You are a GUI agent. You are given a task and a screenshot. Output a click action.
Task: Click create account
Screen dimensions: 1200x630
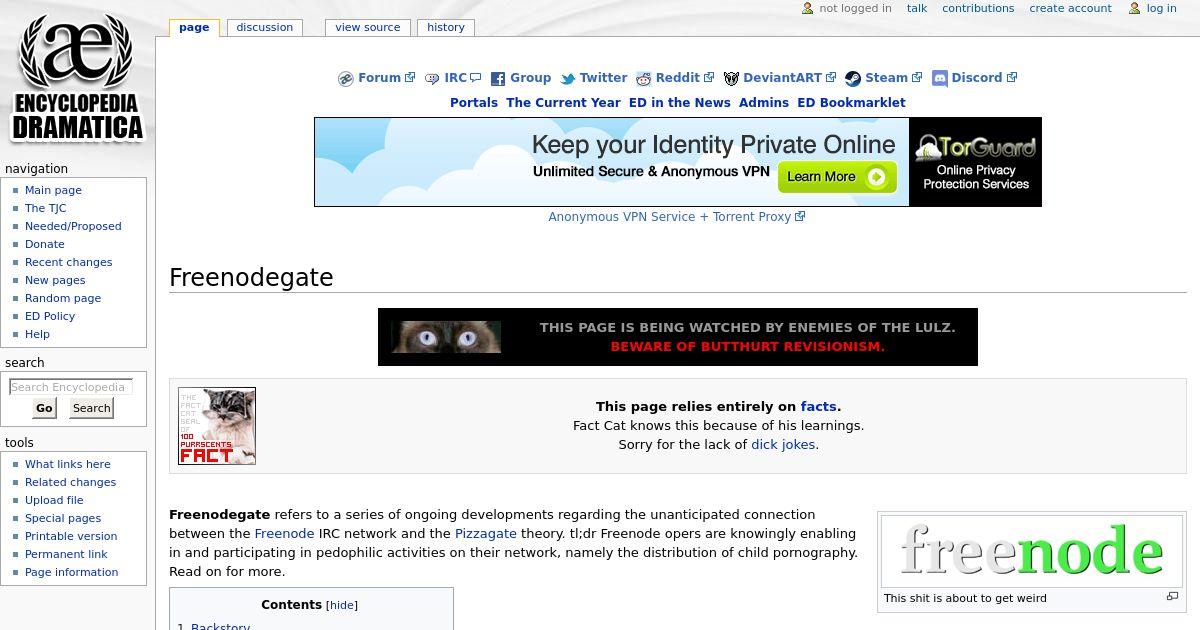tap(1070, 8)
